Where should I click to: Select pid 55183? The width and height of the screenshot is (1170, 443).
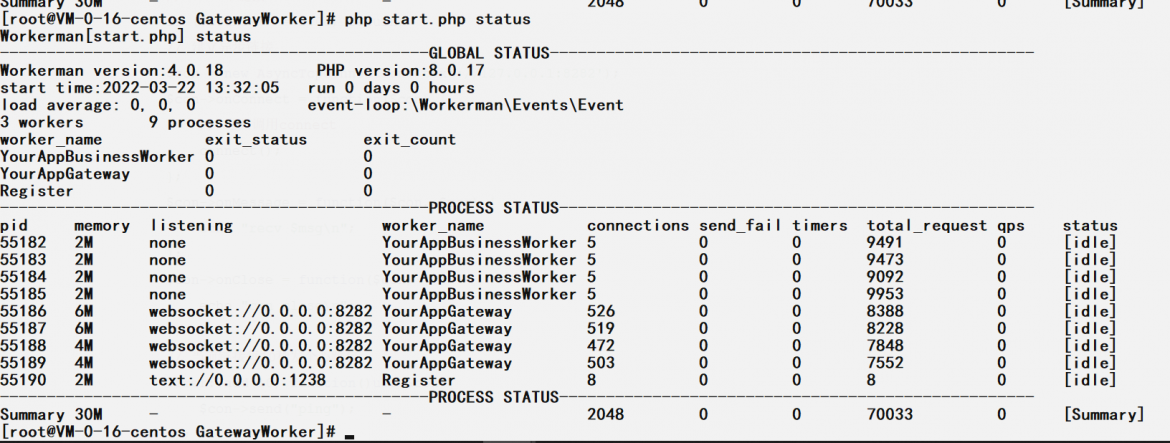(23, 260)
